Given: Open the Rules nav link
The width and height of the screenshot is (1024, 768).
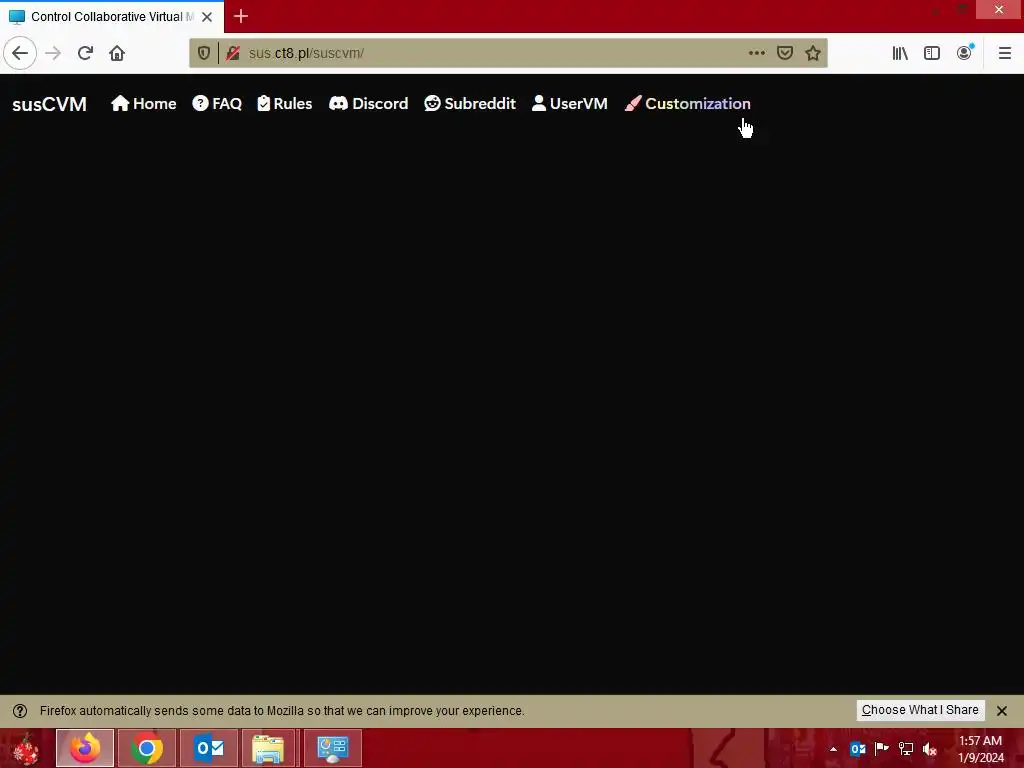Looking at the screenshot, I should coord(285,104).
